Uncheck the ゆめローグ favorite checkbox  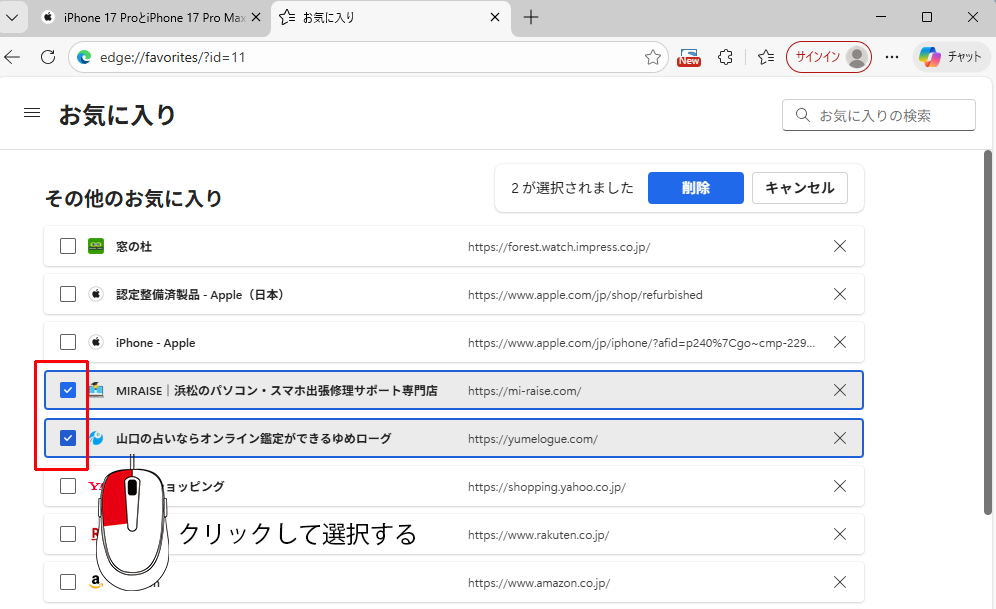click(x=68, y=438)
